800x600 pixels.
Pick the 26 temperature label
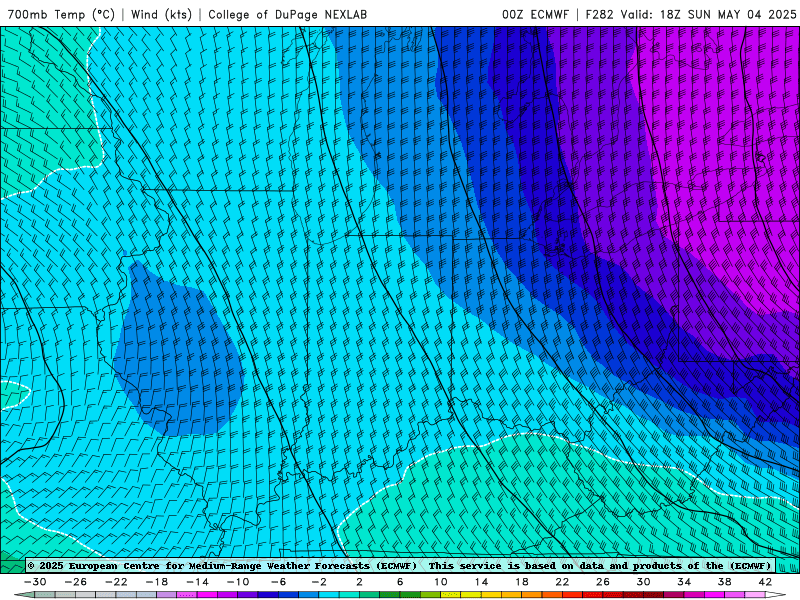603,582
